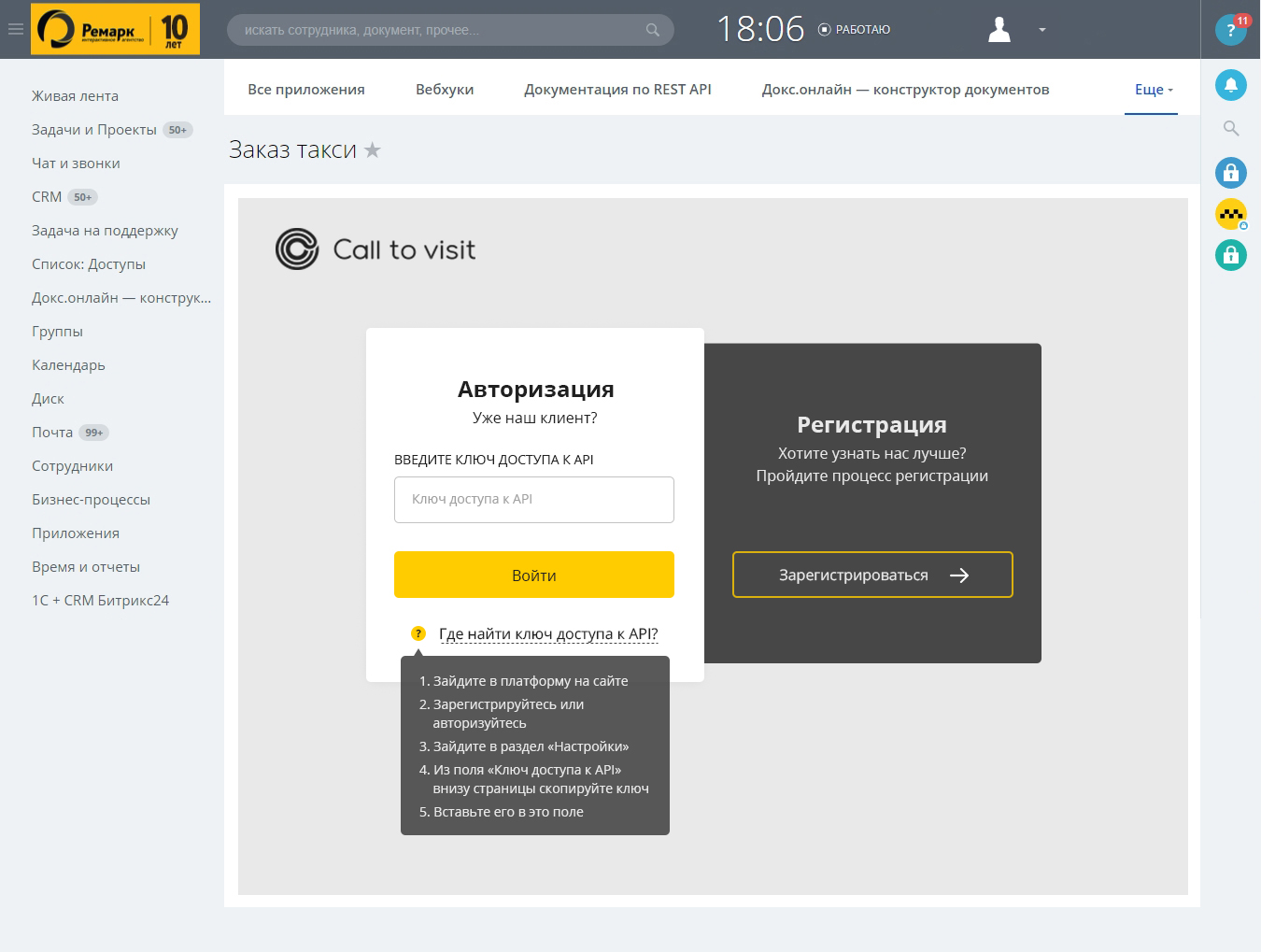This screenshot has height=952, width=1261.
Task: Open the blue lock icon in right panel
Action: pyautogui.click(x=1231, y=172)
